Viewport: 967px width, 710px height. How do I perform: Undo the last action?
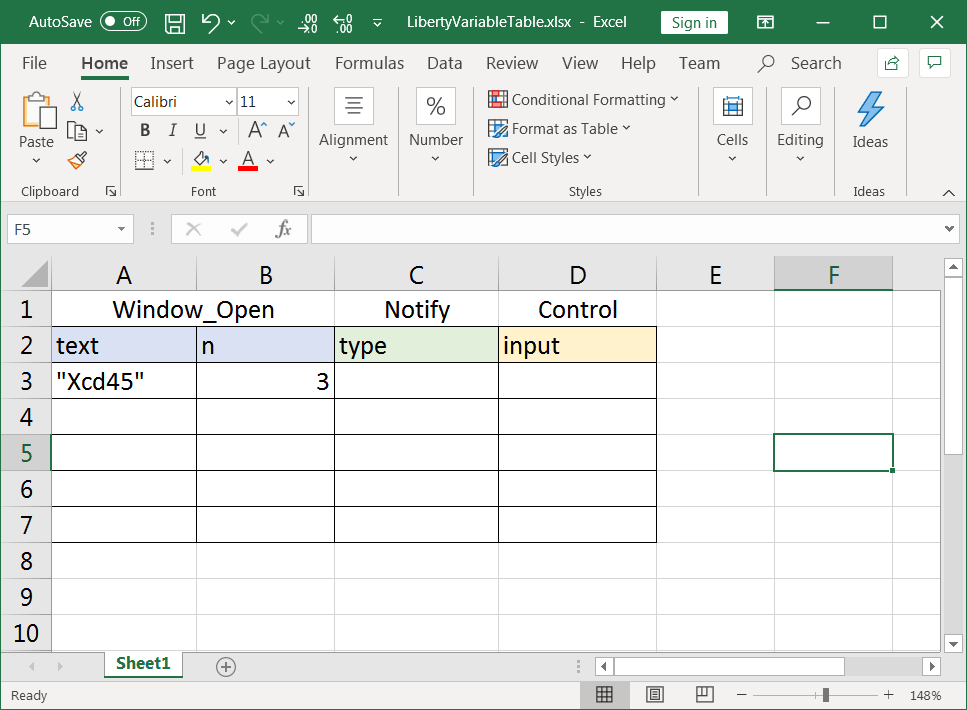coord(210,23)
